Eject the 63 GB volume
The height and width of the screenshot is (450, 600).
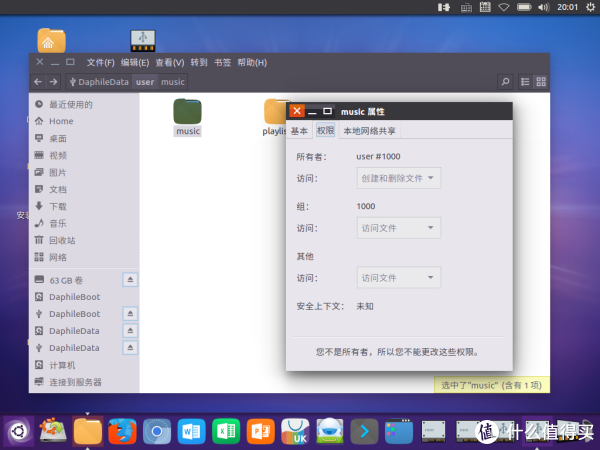130,280
